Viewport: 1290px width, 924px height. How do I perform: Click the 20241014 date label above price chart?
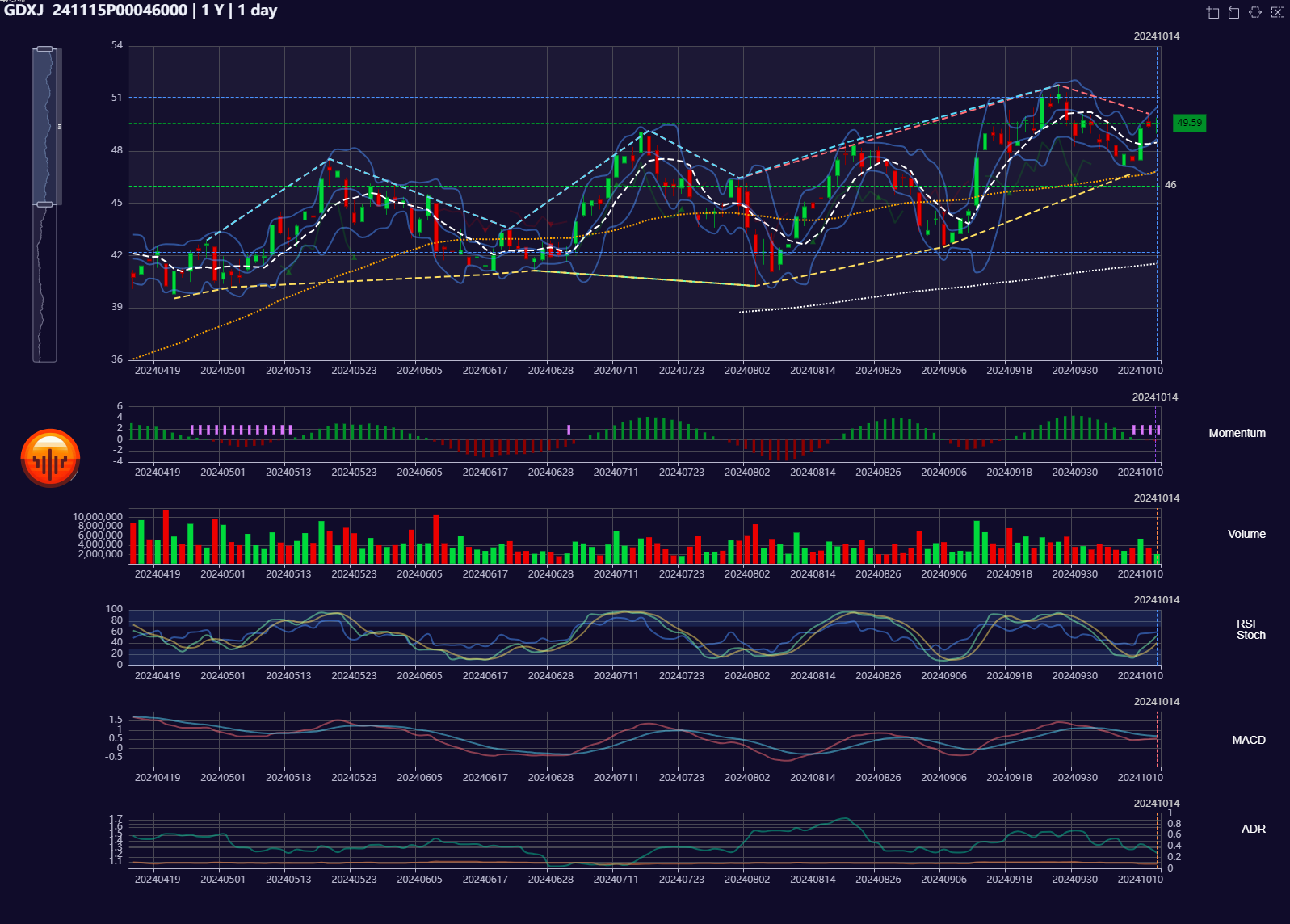coord(1156,36)
